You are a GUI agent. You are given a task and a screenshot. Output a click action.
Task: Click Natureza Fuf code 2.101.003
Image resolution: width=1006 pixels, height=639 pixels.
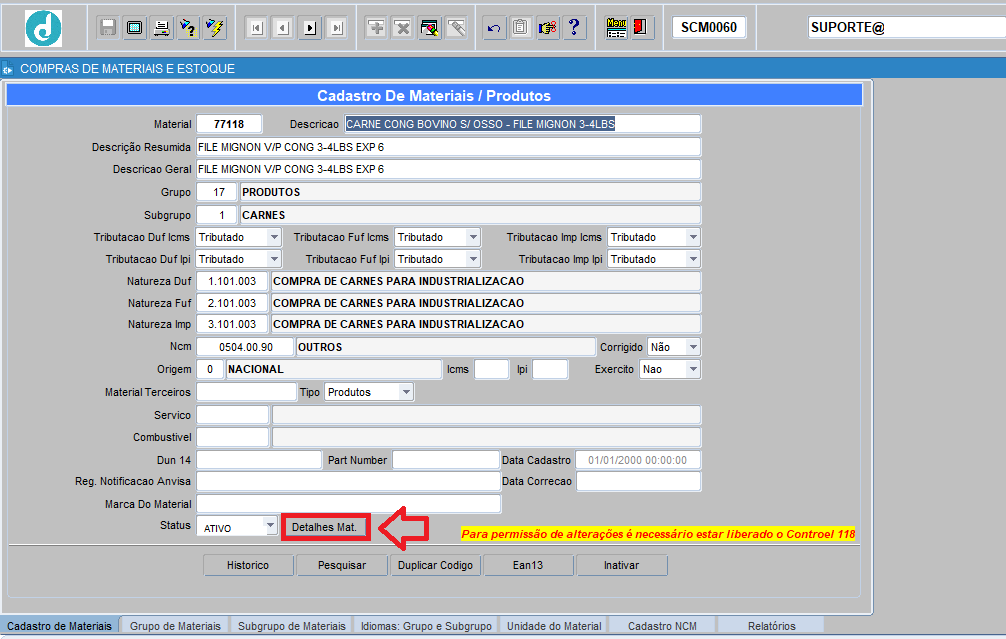click(232, 303)
